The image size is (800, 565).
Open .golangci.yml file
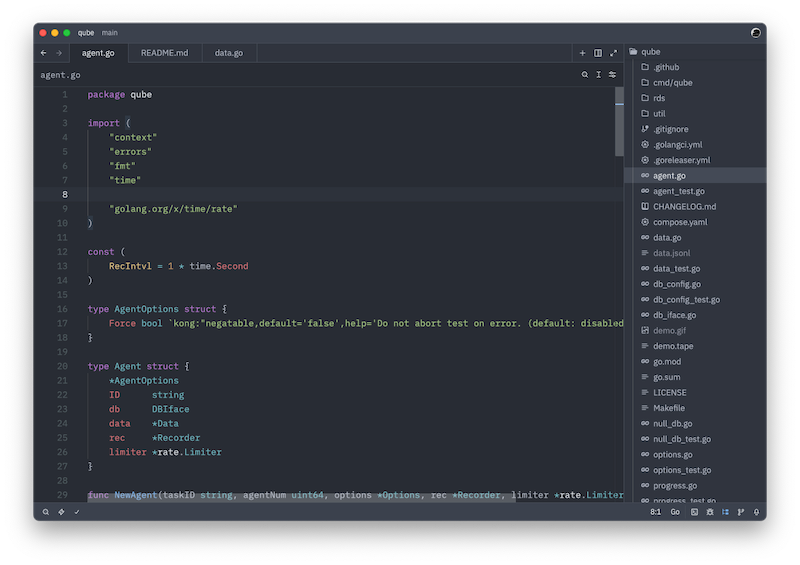695,144
